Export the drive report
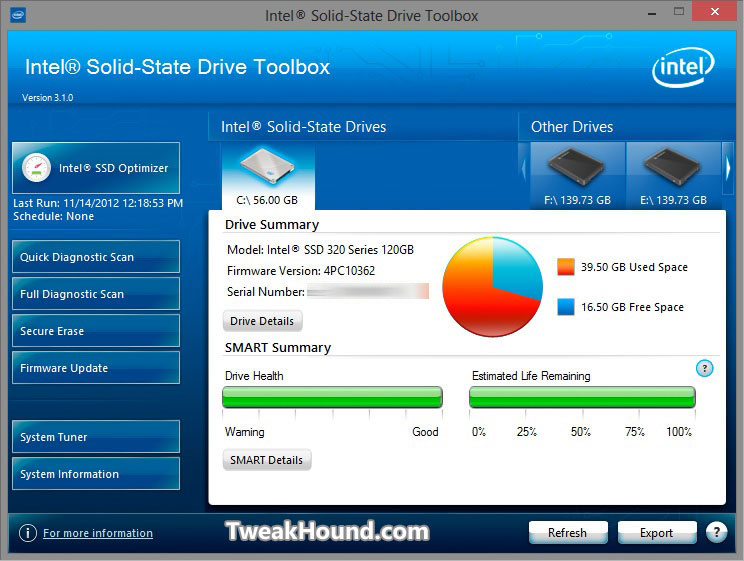744x561 pixels. 657,533
